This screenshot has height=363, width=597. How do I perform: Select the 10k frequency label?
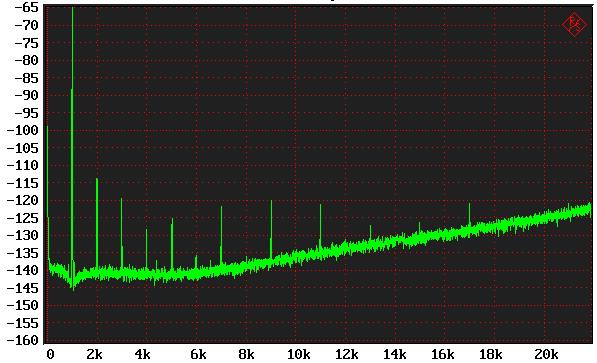pyautogui.click(x=298, y=355)
